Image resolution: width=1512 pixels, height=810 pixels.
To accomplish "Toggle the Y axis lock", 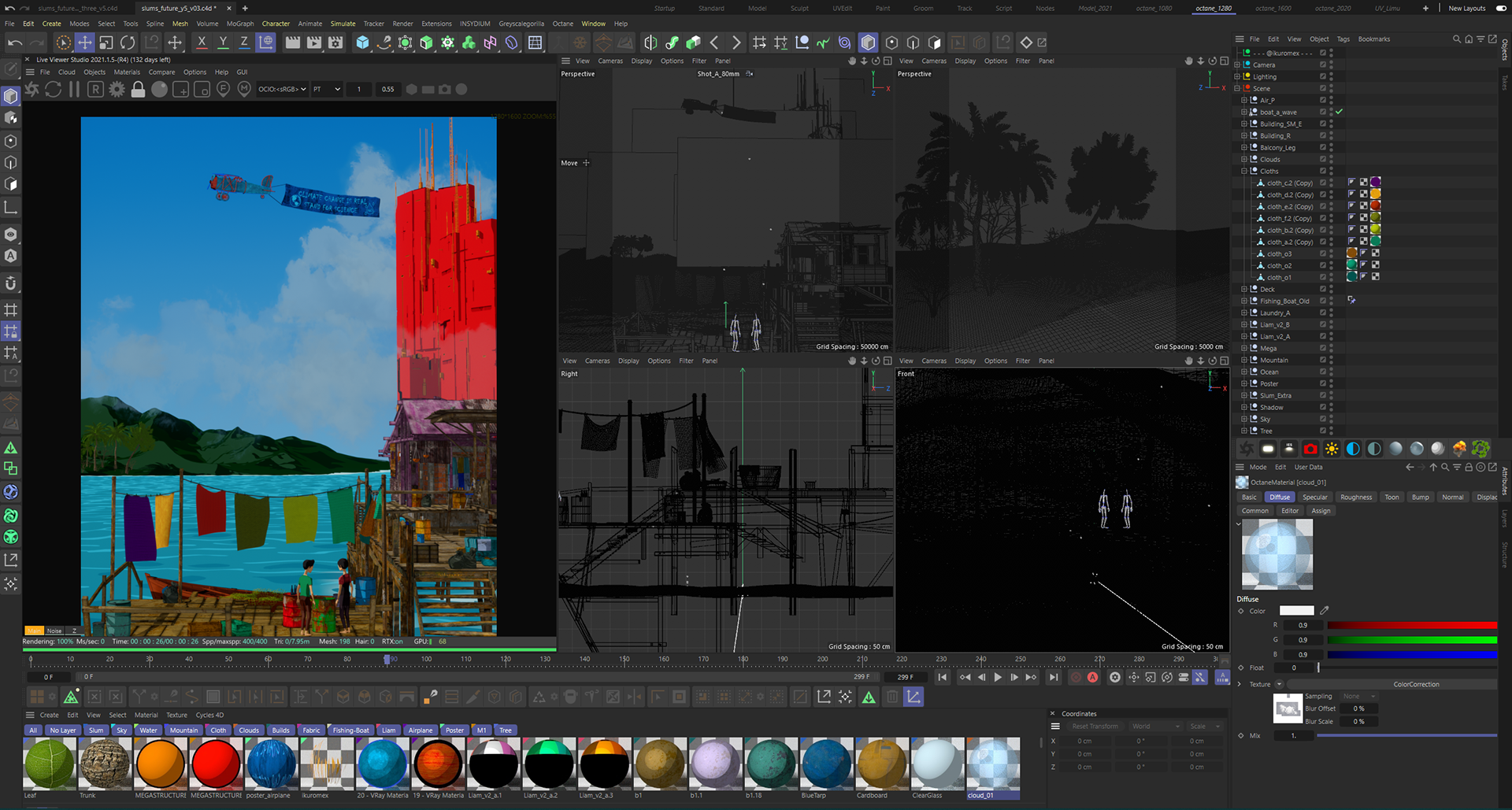I will click(223, 43).
